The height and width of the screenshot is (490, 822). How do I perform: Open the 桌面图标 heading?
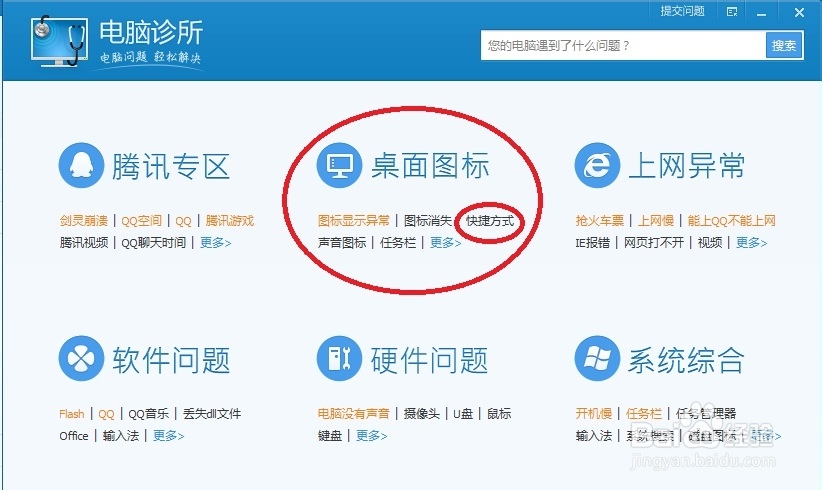[x=430, y=165]
